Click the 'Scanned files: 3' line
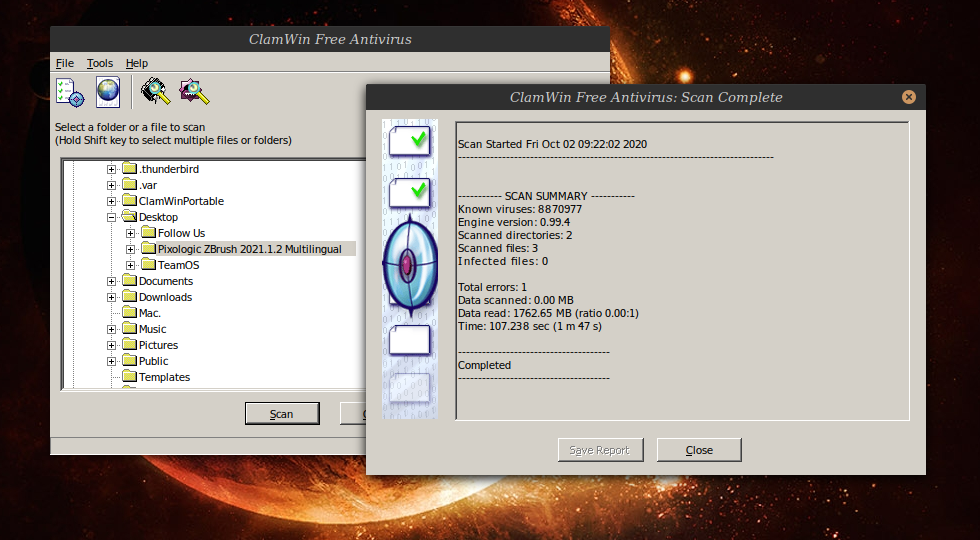 point(498,248)
